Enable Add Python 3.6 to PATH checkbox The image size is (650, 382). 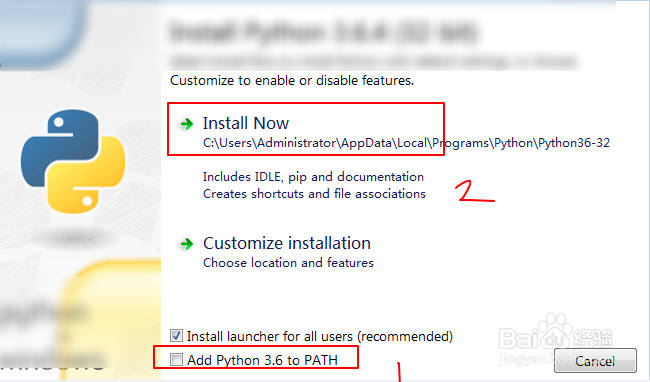(176, 359)
